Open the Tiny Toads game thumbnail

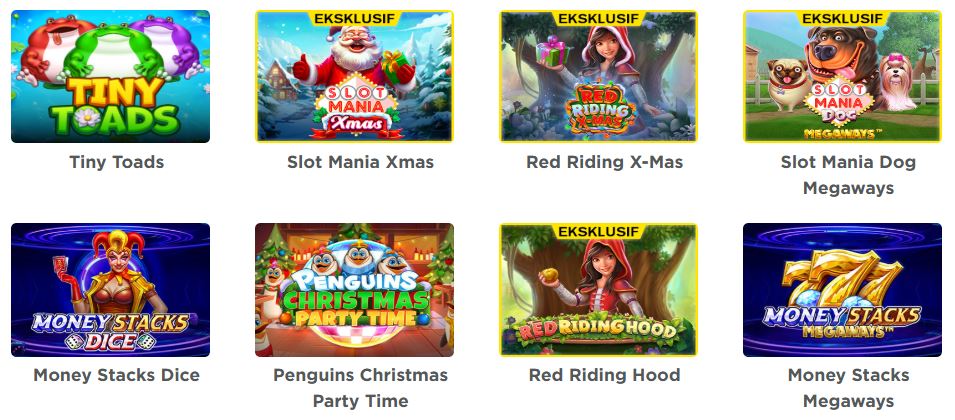110,76
